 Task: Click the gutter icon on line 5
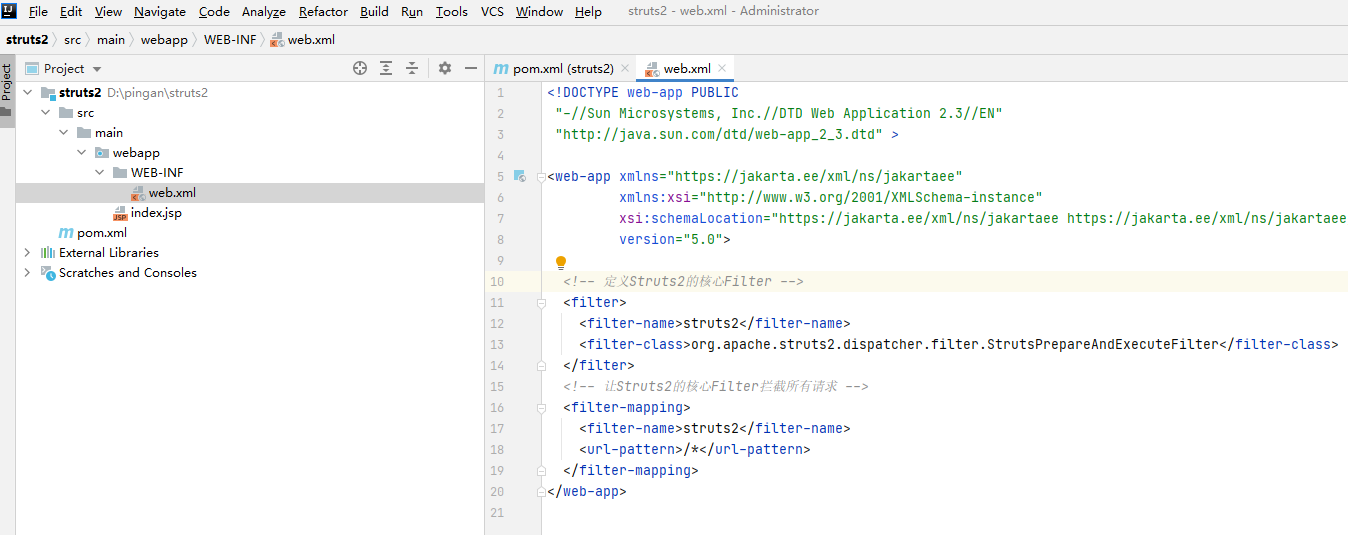[519, 176]
